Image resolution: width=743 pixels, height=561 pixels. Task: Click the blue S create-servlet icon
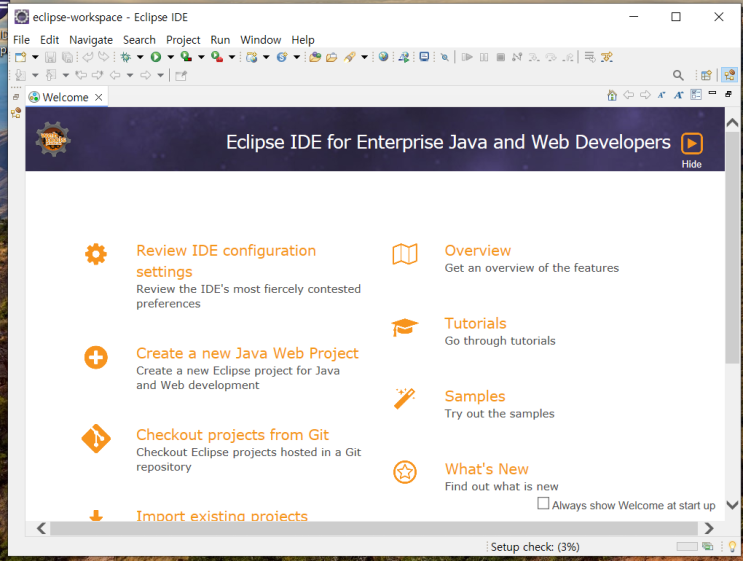282,57
